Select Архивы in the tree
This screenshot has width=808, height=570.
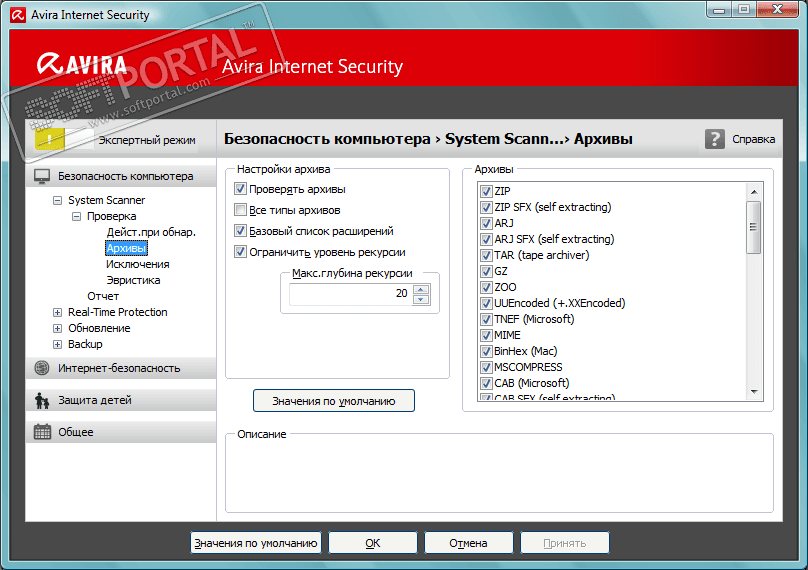(126, 248)
